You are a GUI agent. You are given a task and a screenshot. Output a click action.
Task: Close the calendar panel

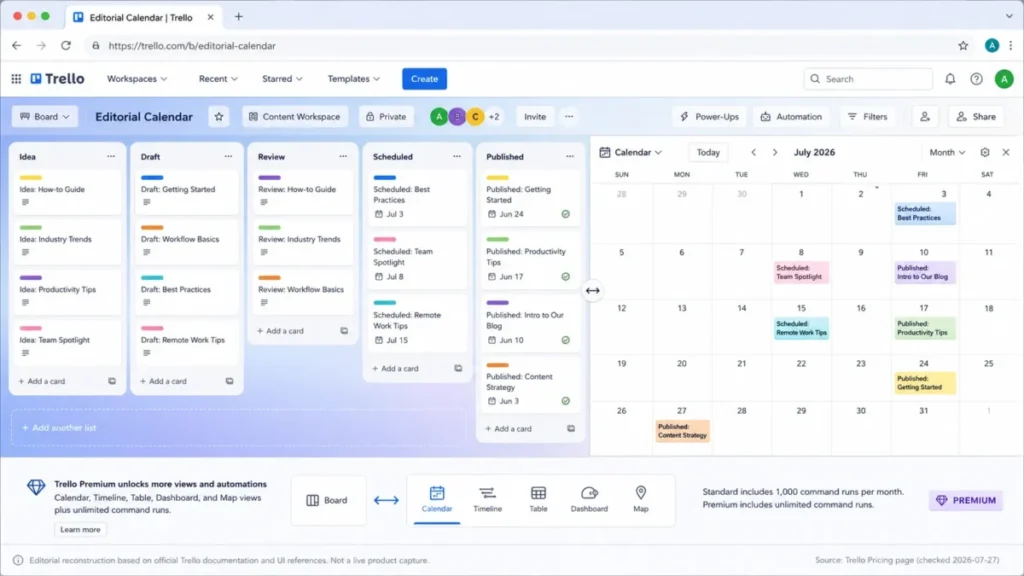[x=1006, y=152]
